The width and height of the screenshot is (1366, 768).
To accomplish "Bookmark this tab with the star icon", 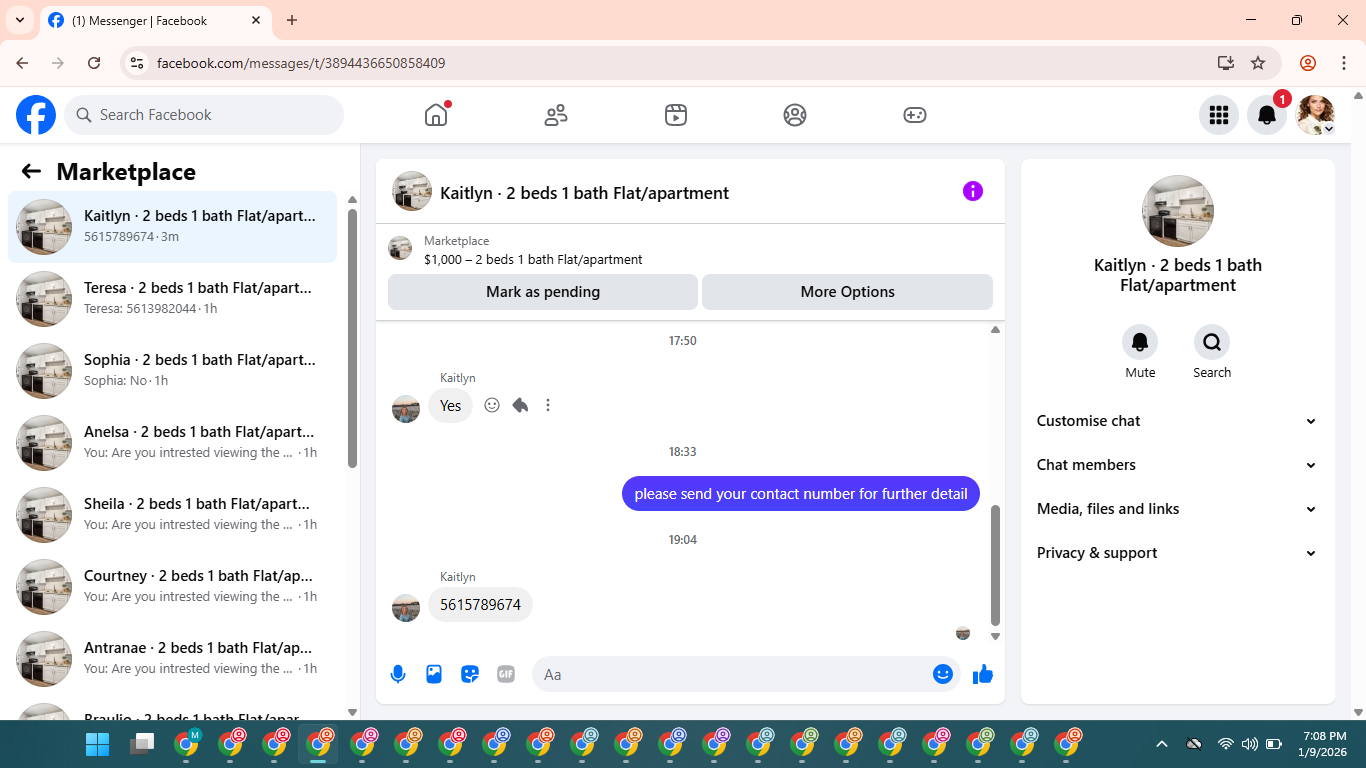I will pos(1258,63).
